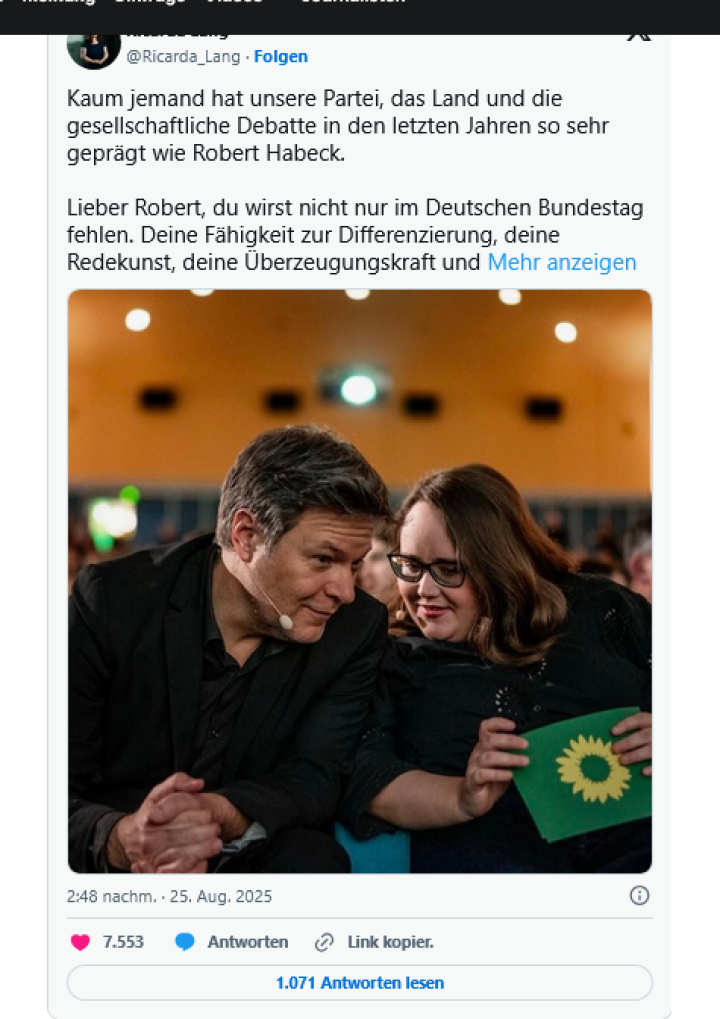720x1019 pixels.
Task: Click the tweet paragraph starting with Kaum jemand
Action: point(338,125)
